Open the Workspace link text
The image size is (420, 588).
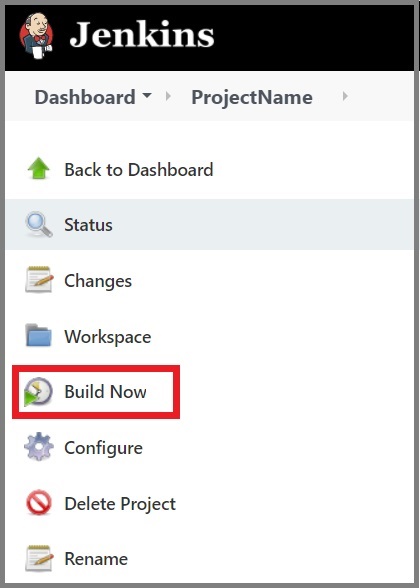[x=108, y=337]
